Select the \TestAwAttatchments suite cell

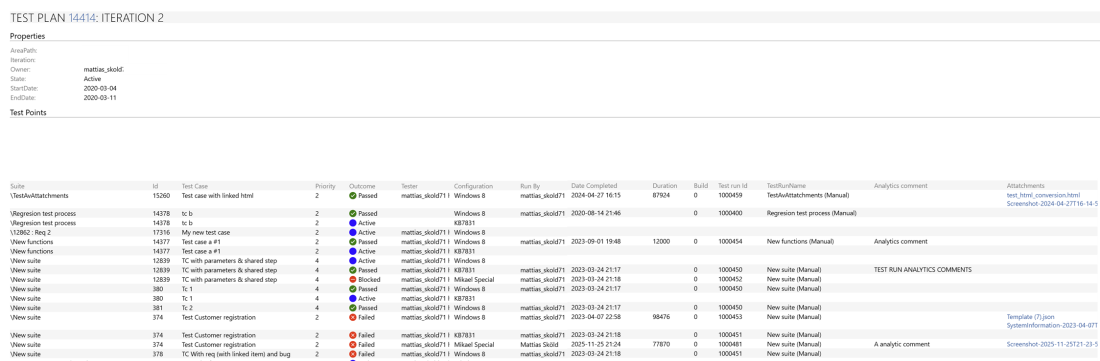coord(39,196)
